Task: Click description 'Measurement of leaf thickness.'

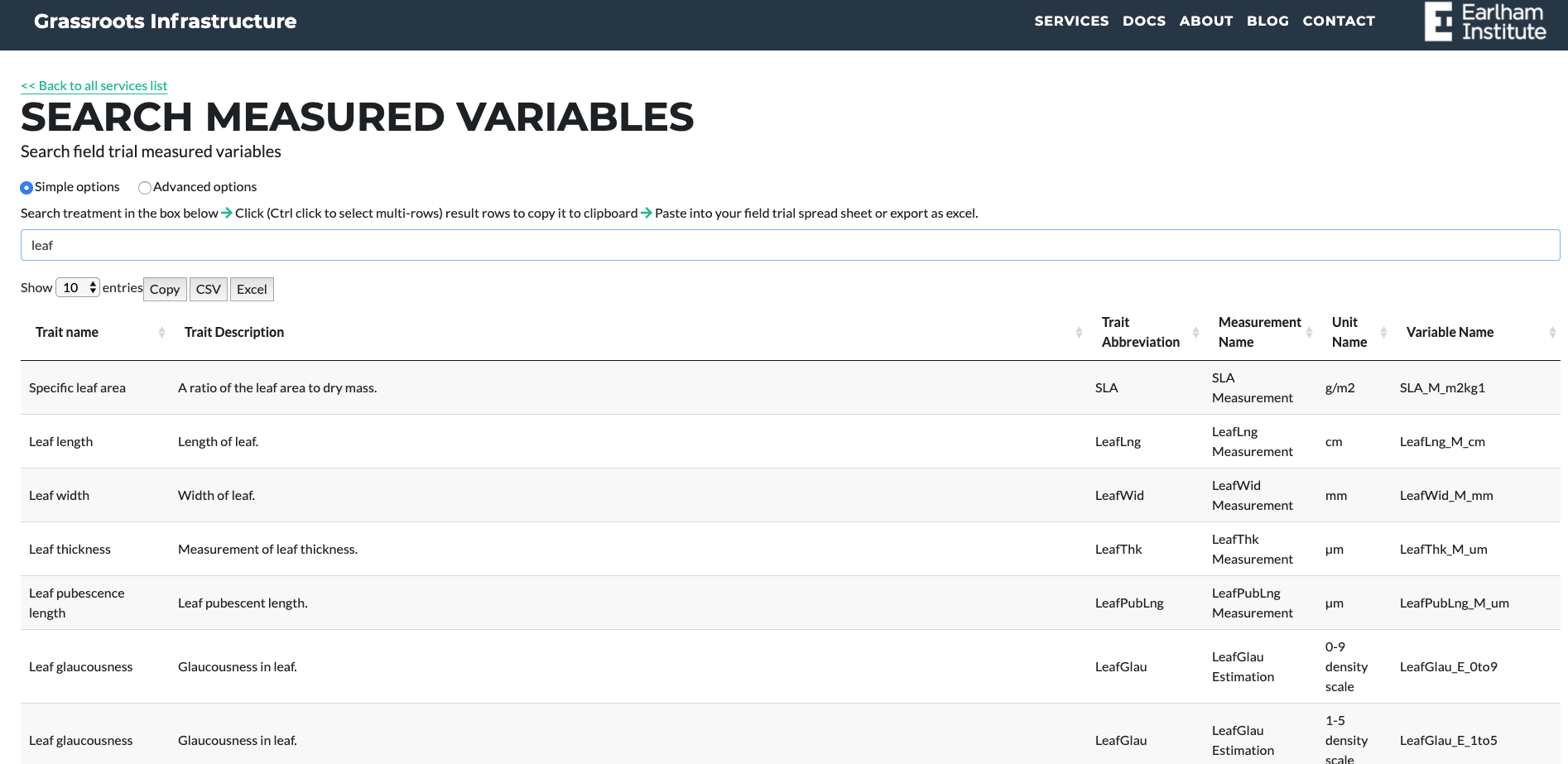Action: click(267, 549)
